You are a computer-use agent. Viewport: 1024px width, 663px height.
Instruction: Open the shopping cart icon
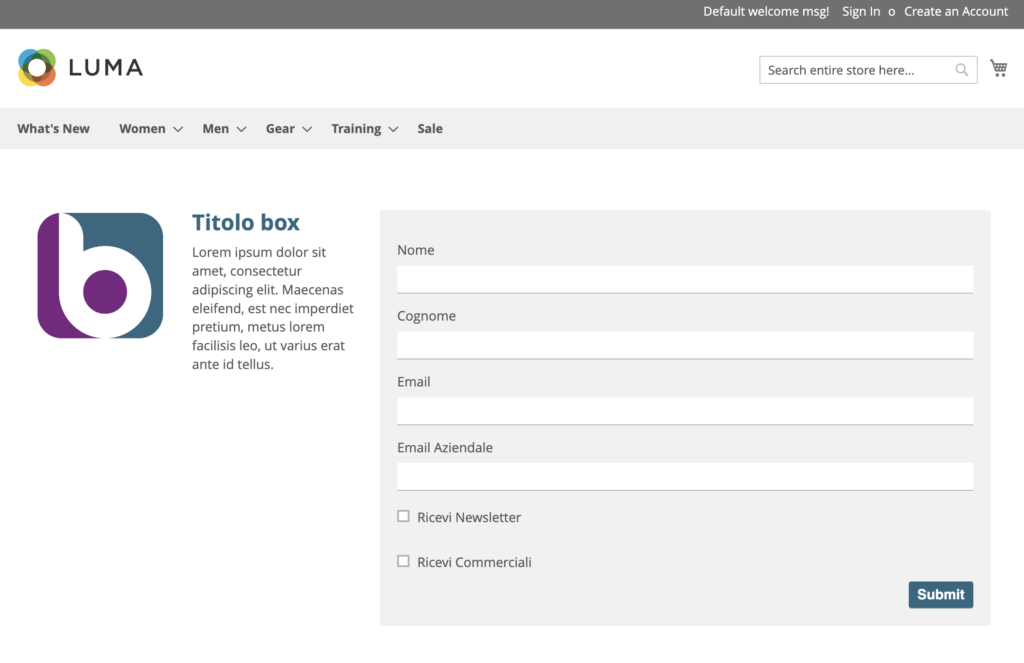(998, 68)
